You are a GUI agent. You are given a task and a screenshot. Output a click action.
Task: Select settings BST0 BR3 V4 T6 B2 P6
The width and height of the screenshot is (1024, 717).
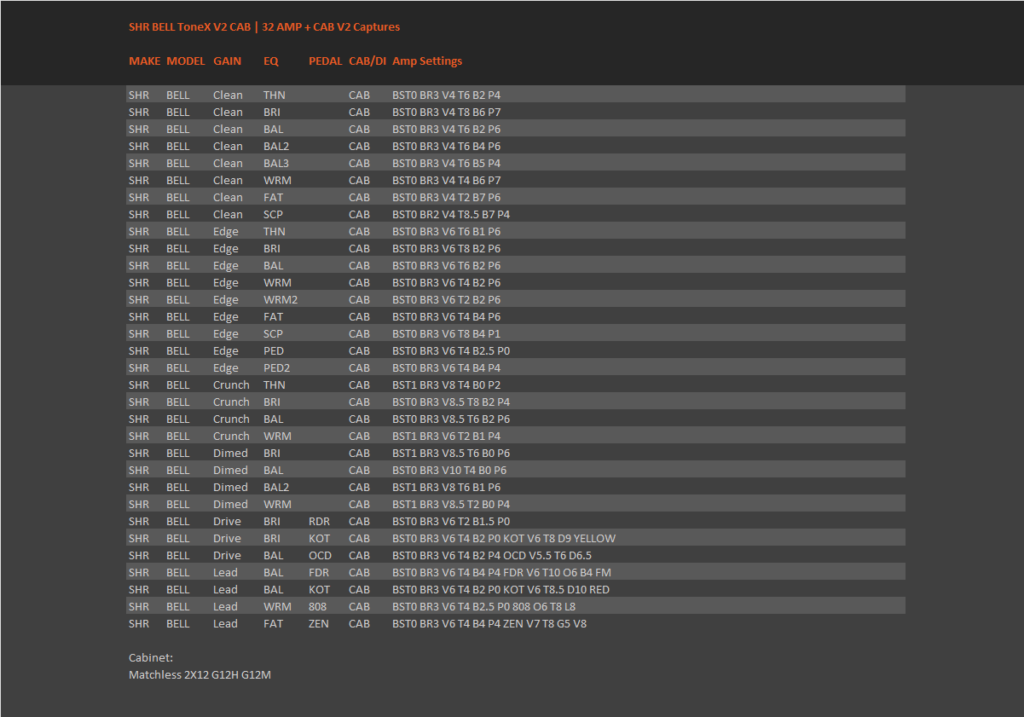[x=446, y=129]
